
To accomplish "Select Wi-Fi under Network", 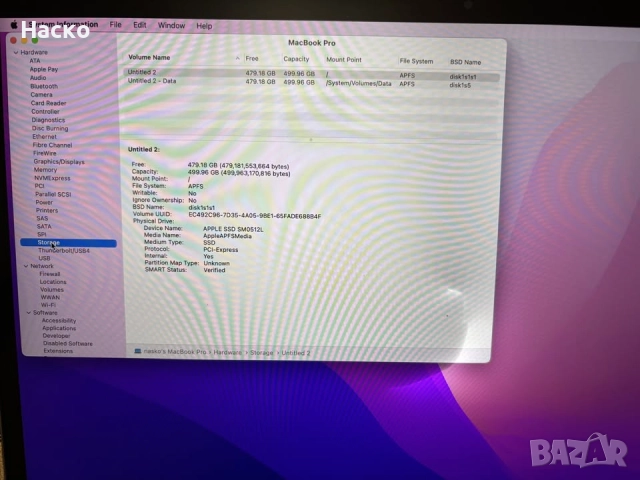I will tap(48, 305).
